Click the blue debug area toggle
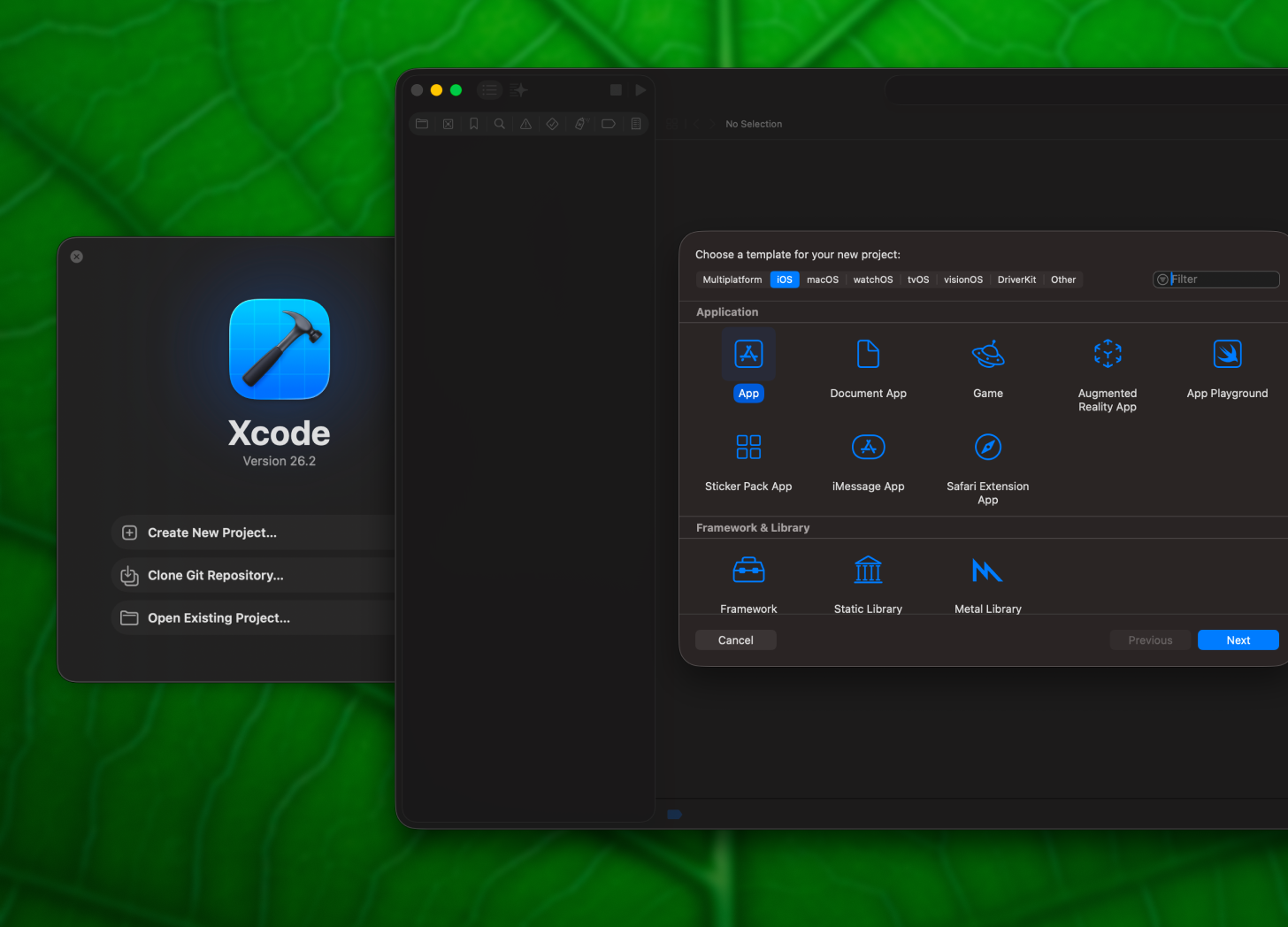The width and height of the screenshot is (1288, 927). (675, 814)
